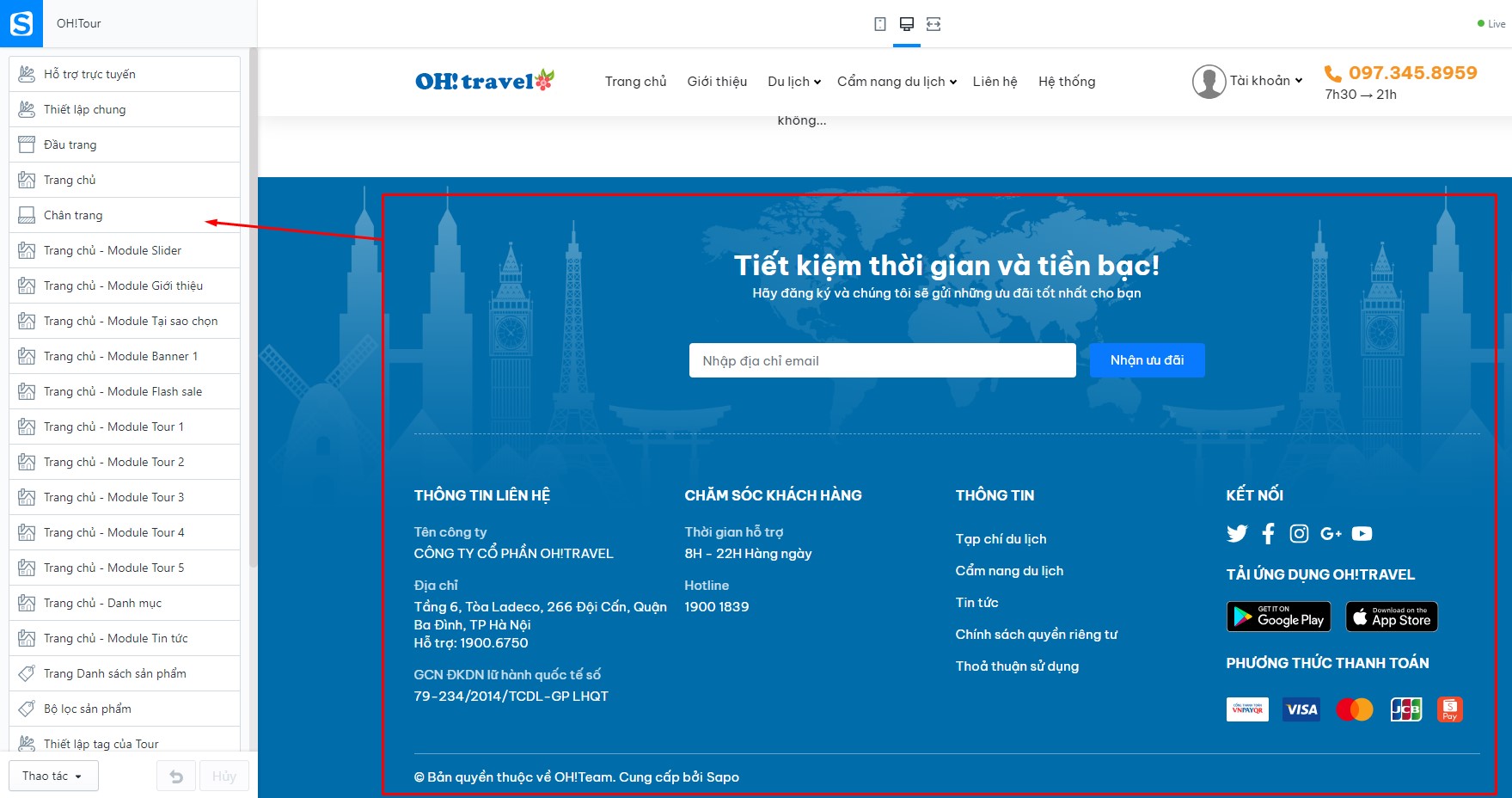
Task: Open Hỗ trợ trực tuyến section
Action: click(x=125, y=74)
